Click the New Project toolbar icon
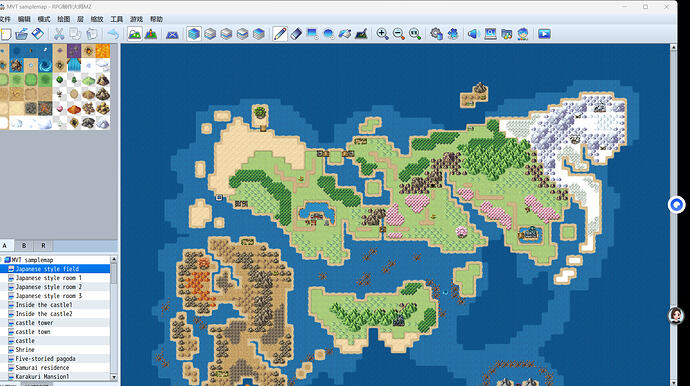The image size is (690, 386). tap(5, 34)
